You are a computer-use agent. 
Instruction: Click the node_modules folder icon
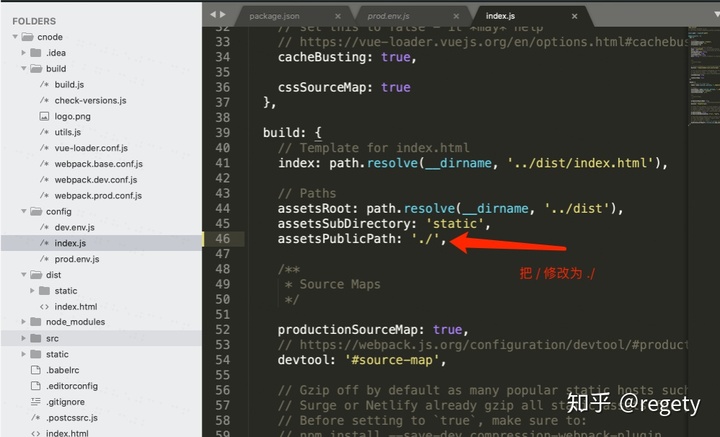coord(36,322)
